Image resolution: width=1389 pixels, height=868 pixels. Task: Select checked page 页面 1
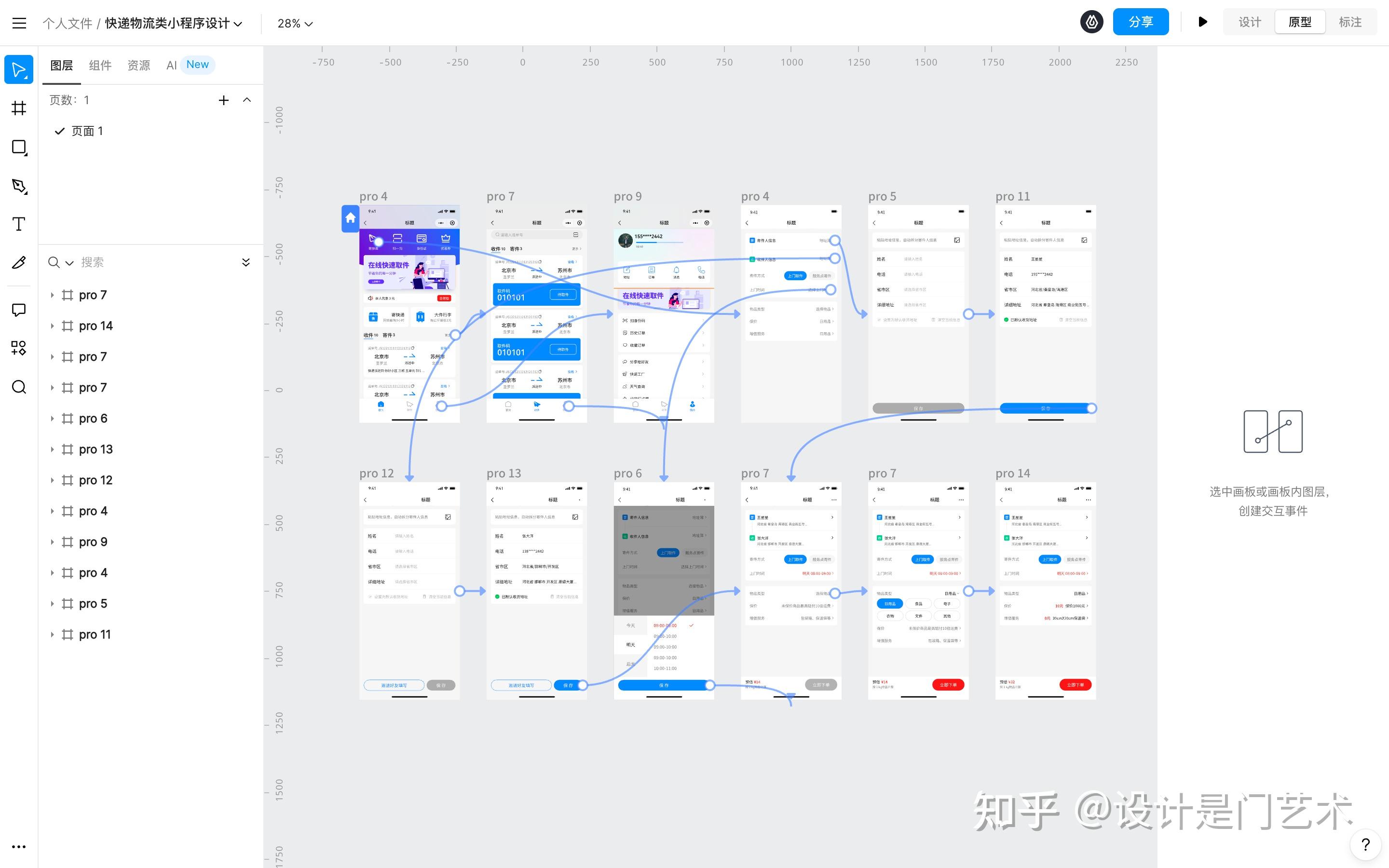coord(87,131)
